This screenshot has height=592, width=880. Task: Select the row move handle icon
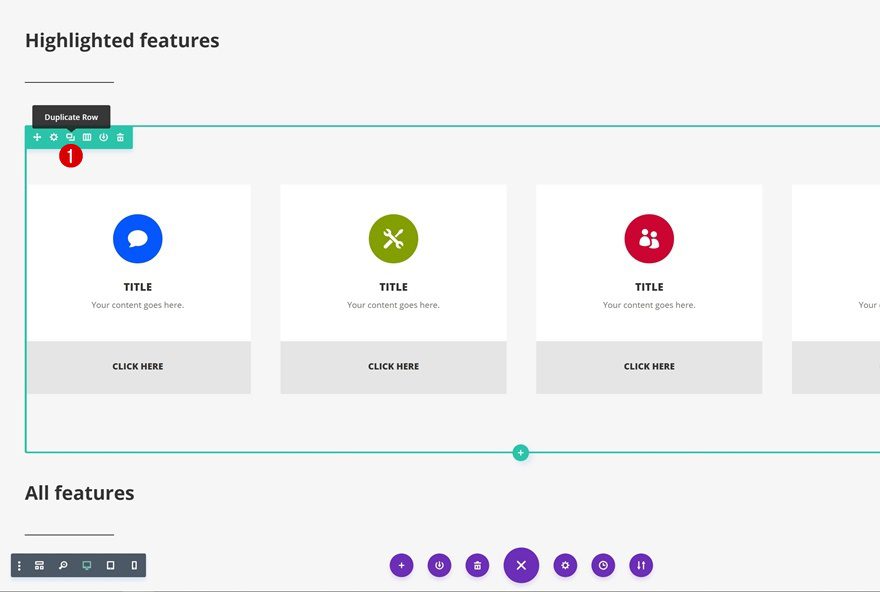tap(37, 137)
